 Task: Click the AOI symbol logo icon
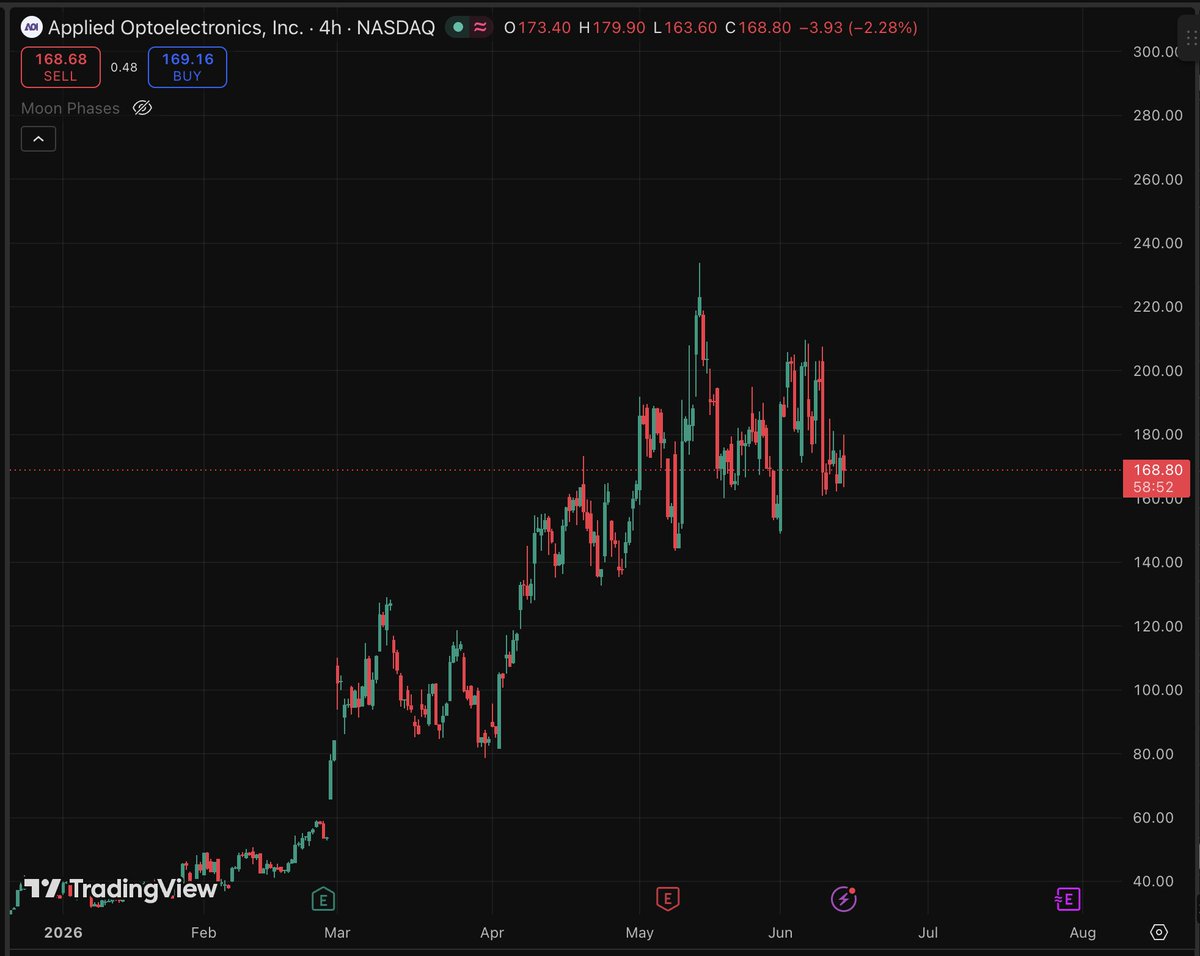[33, 28]
